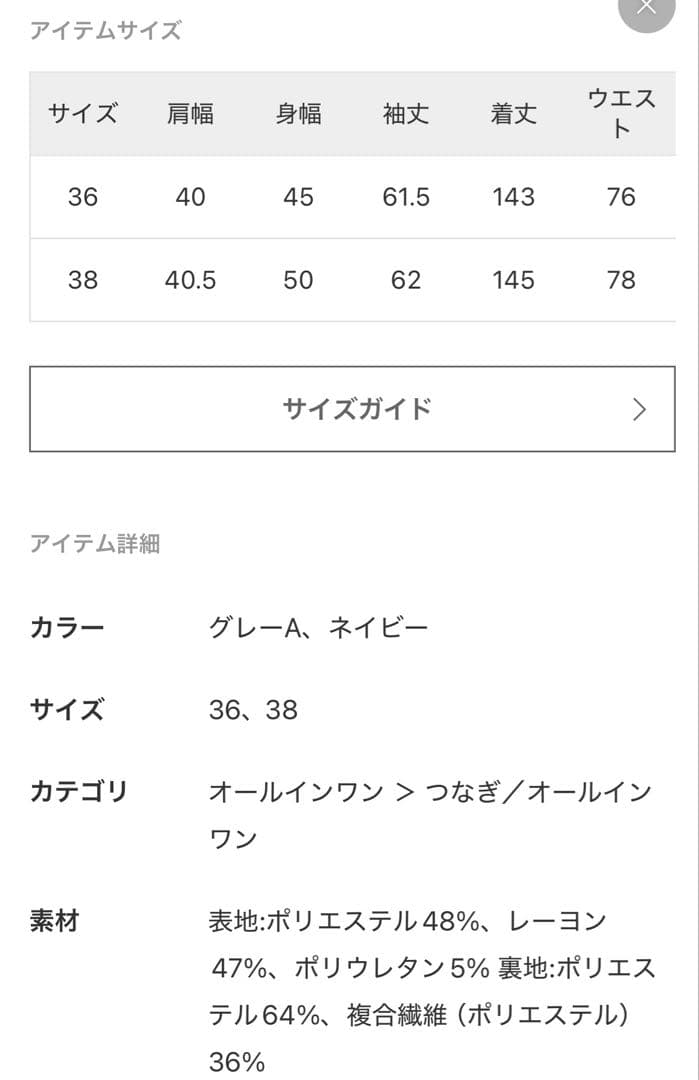Click the サイズ column header
The width and height of the screenshot is (699, 1080).
[x=84, y=114]
